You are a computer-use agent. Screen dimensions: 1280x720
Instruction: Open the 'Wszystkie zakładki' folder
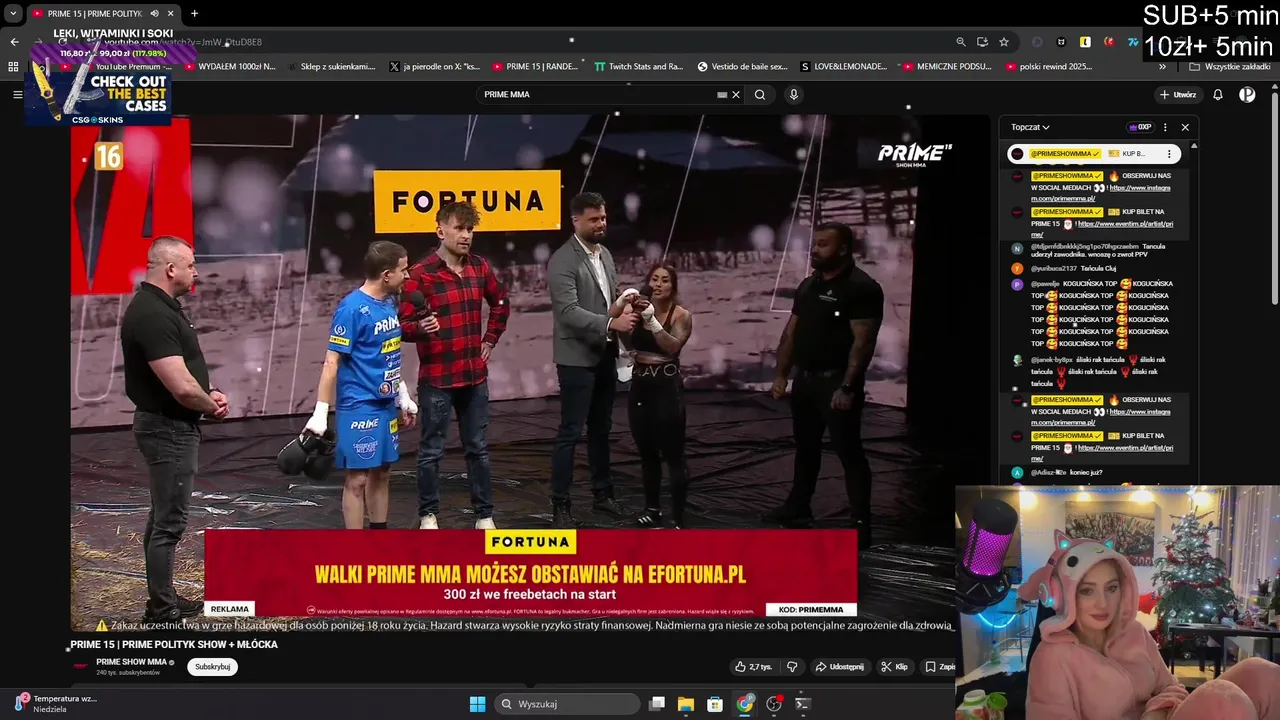click(x=1230, y=67)
